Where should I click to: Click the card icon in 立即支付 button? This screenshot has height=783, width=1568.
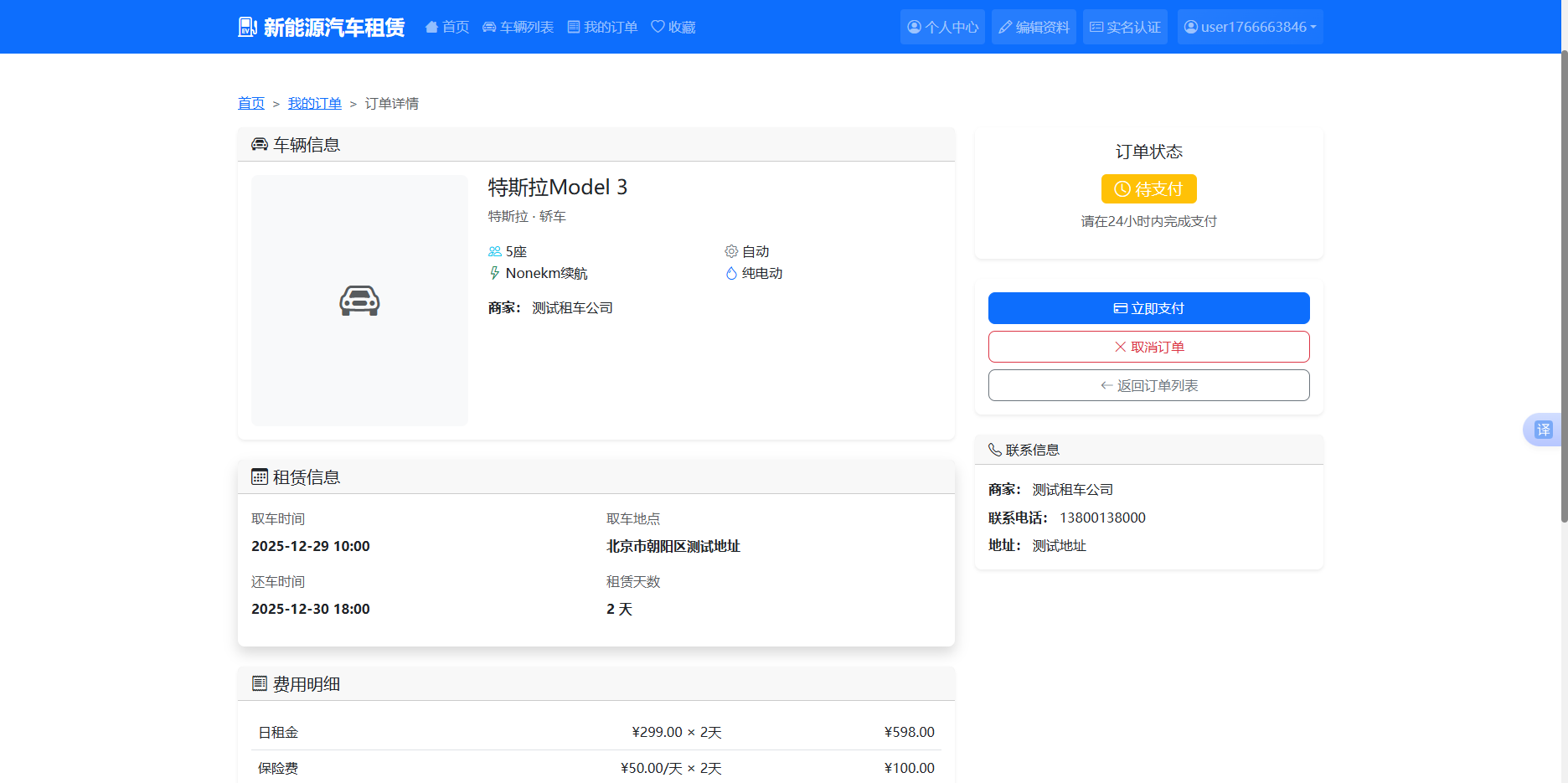(x=1120, y=308)
